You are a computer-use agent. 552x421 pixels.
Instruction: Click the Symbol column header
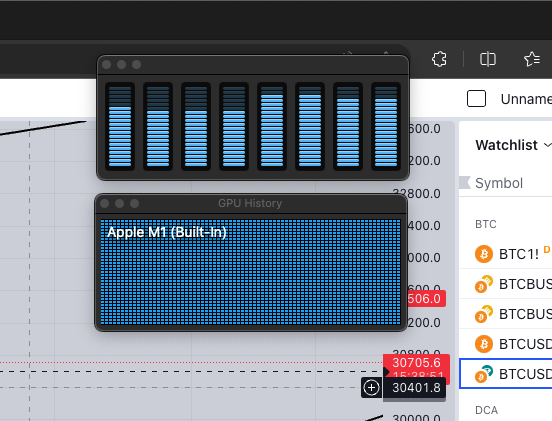[499, 183]
